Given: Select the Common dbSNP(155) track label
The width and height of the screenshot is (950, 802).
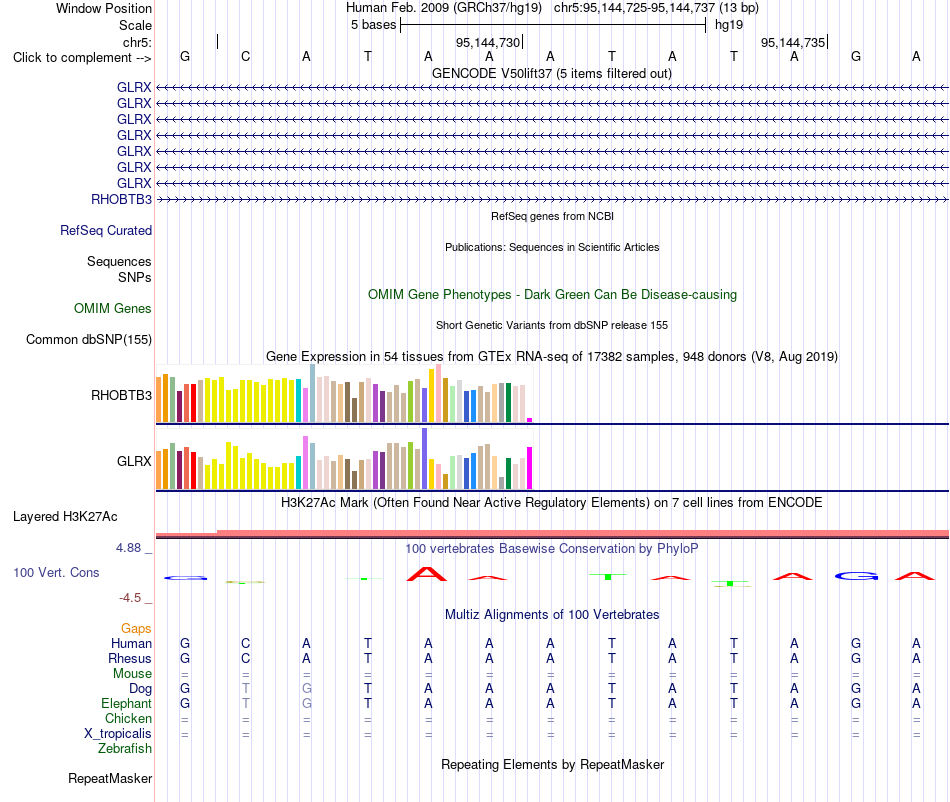Looking at the screenshot, I should pyautogui.click(x=89, y=339).
